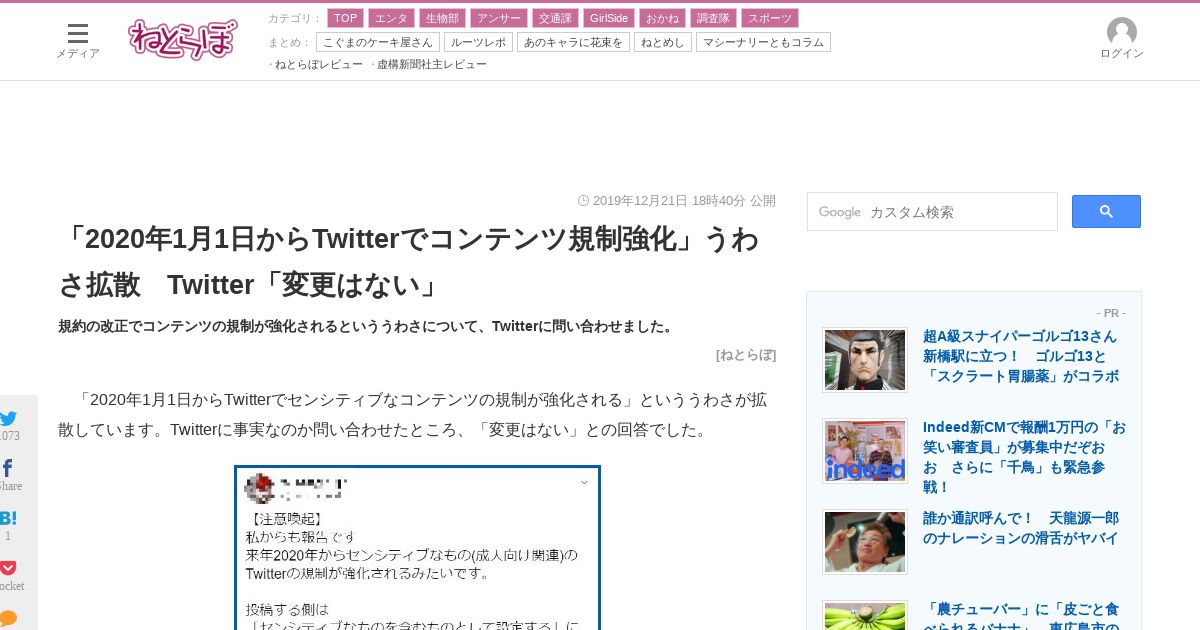Open the ゴルゴ13 スクラート胃腸薬 article link
Viewport: 1200px width, 630px height.
(1021, 356)
